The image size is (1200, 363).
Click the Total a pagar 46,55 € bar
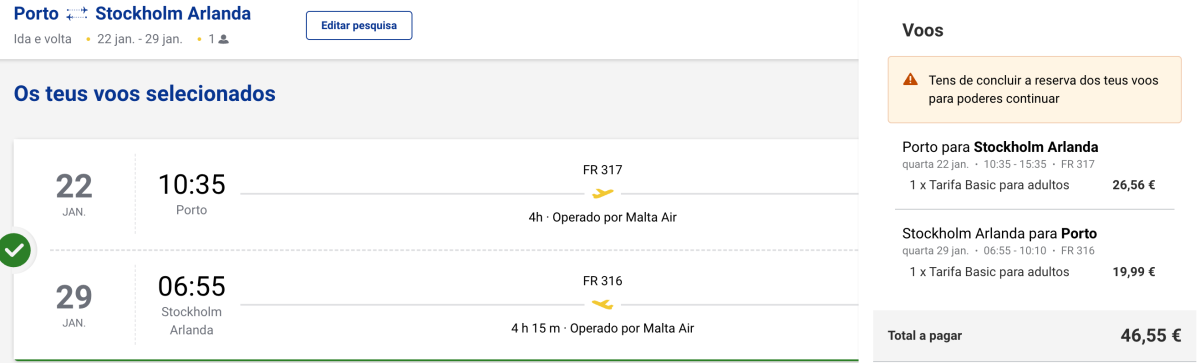coord(1037,336)
